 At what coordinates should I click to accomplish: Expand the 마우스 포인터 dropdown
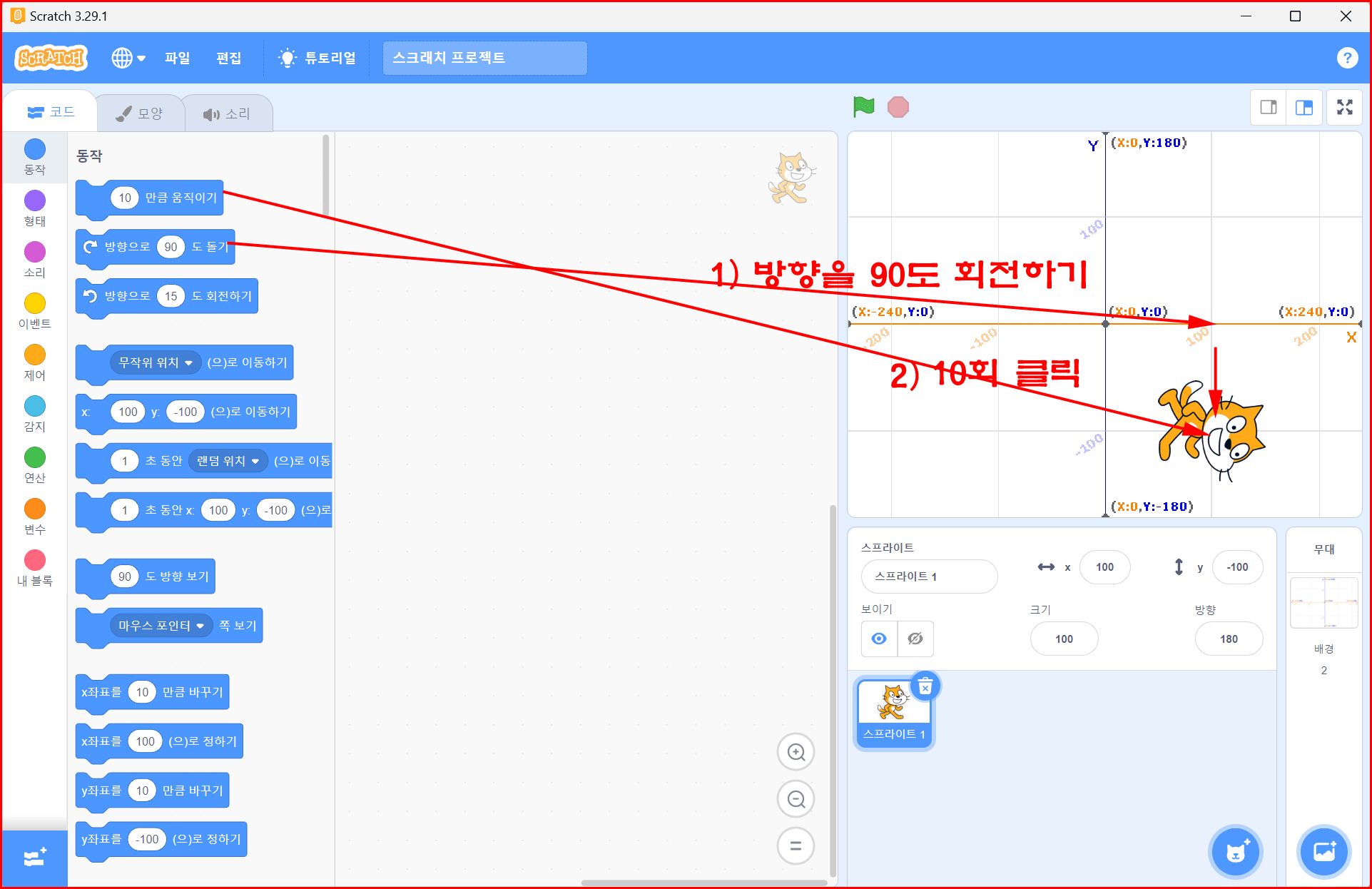click(200, 626)
